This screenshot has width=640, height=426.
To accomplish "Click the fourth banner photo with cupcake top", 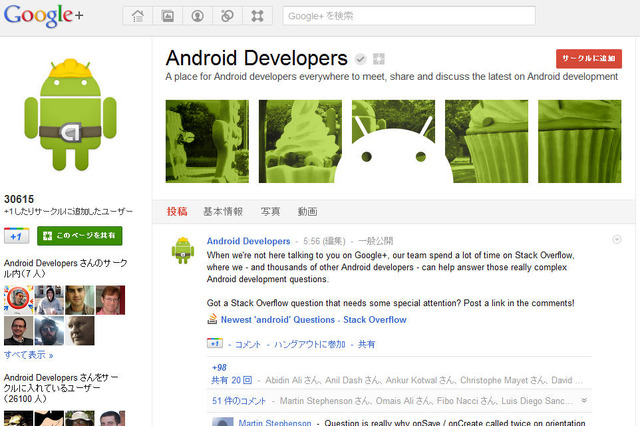I will pyautogui.click(x=487, y=141).
